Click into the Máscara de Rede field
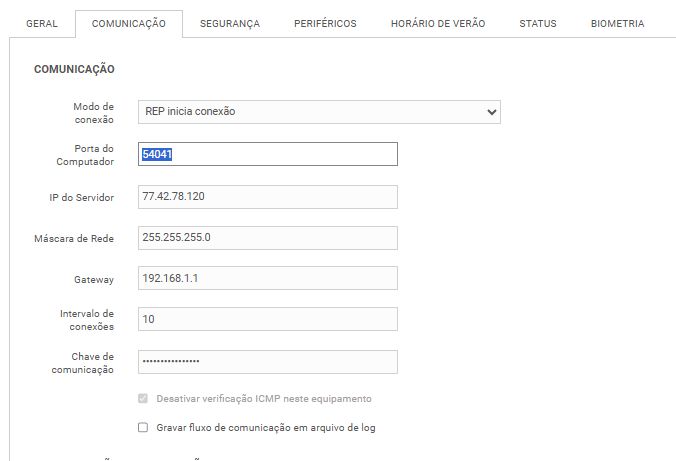The width and height of the screenshot is (676, 461). 267,238
